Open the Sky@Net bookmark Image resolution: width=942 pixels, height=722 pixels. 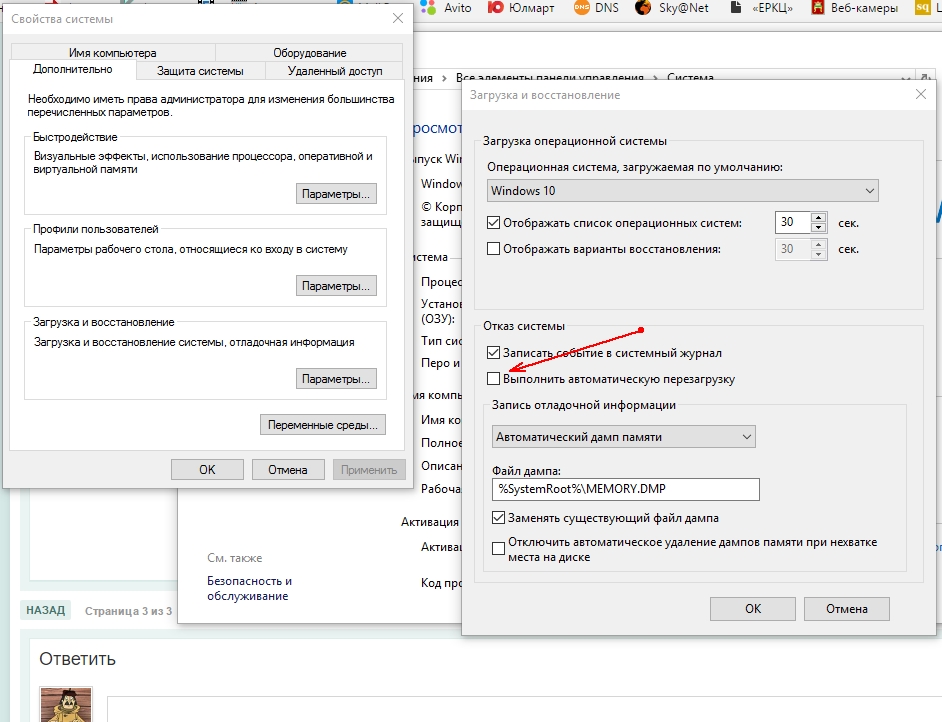[672, 8]
